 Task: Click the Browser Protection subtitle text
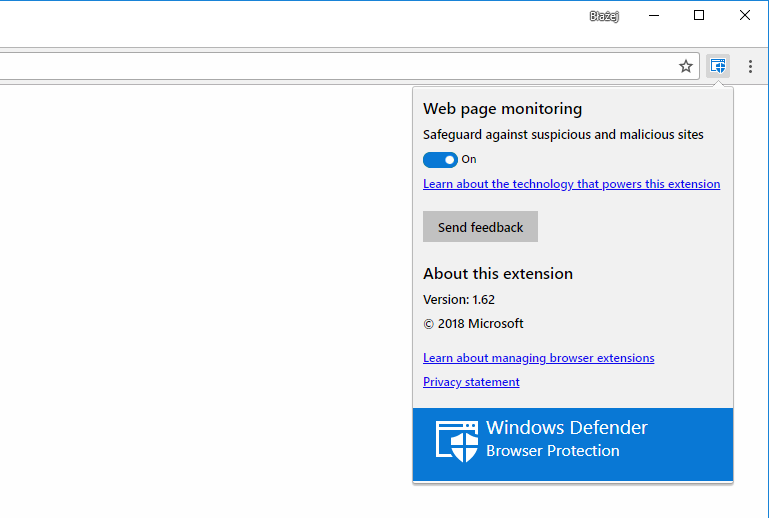[x=553, y=451]
